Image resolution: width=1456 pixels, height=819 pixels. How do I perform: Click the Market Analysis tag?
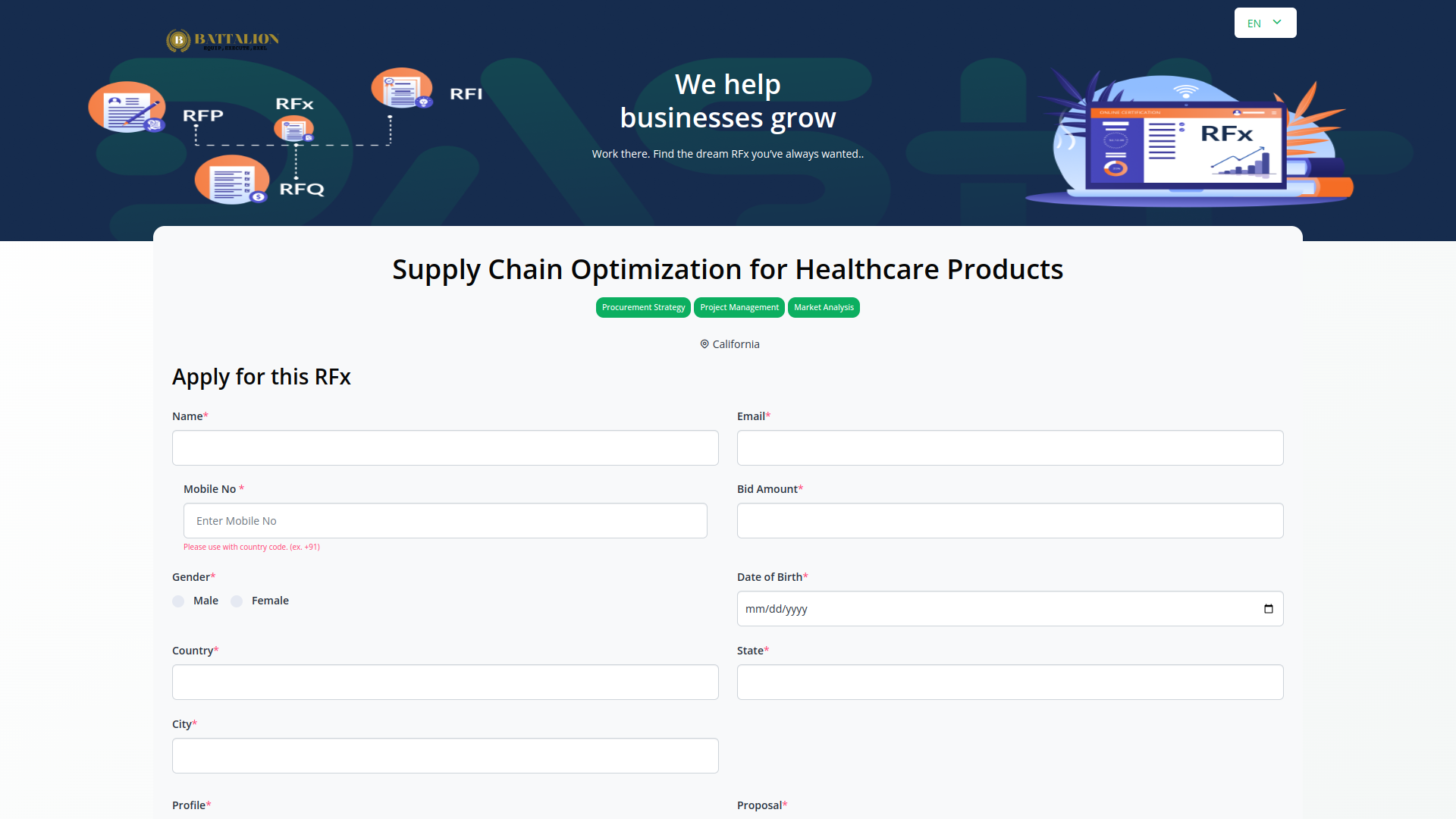824,307
